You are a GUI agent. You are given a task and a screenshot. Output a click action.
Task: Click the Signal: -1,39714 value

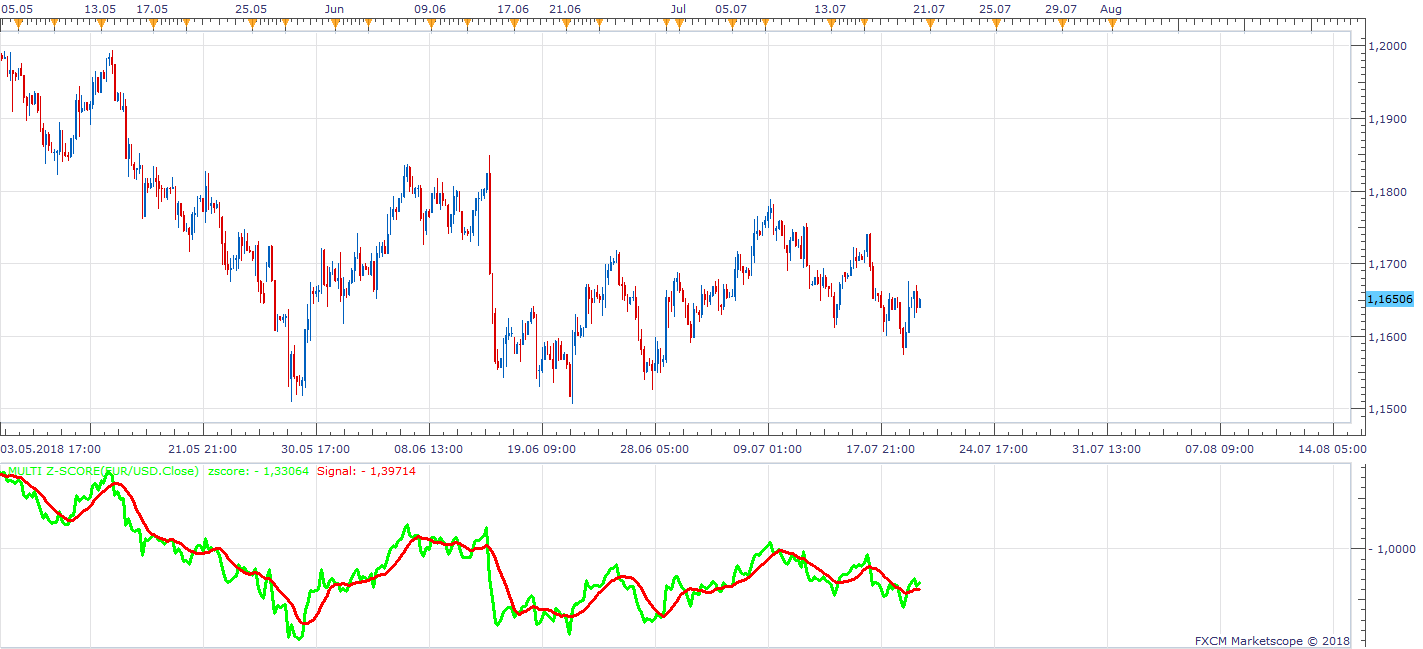point(366,470)
